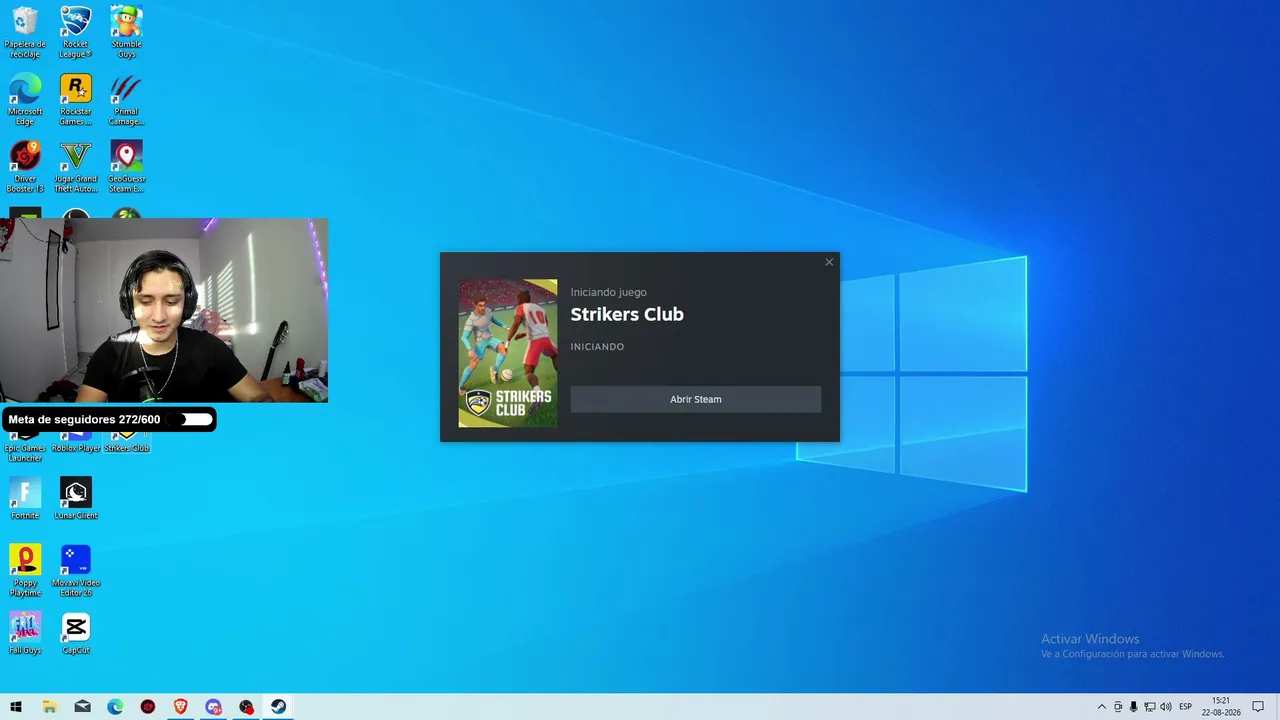Open the volume control in the tray
The height and width of the screenshot is (720, 1280).
1165,707
